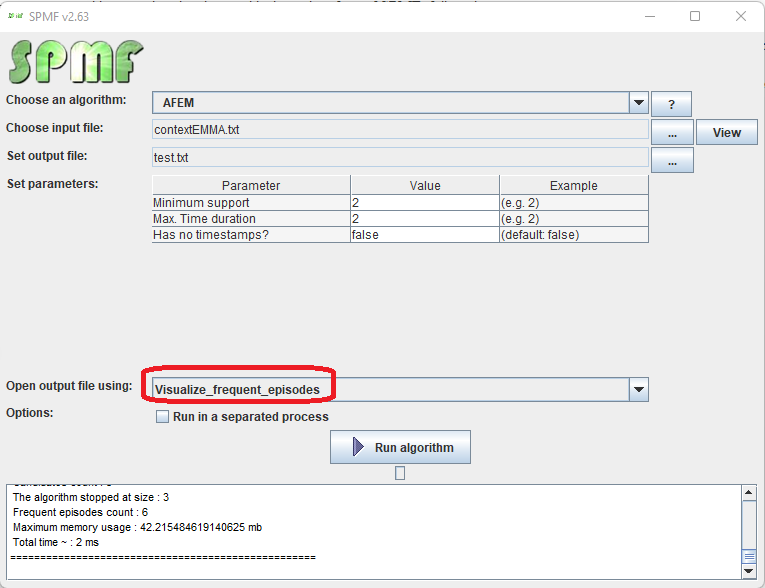Edit the Max. Time duration value cell

pyautogui.click(x=424, y=218)
